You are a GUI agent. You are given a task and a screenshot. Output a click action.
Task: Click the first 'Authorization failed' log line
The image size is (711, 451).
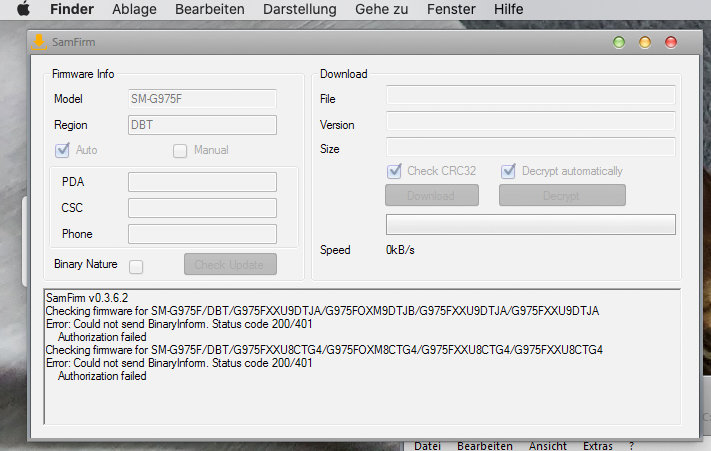[x=102, y=337]
